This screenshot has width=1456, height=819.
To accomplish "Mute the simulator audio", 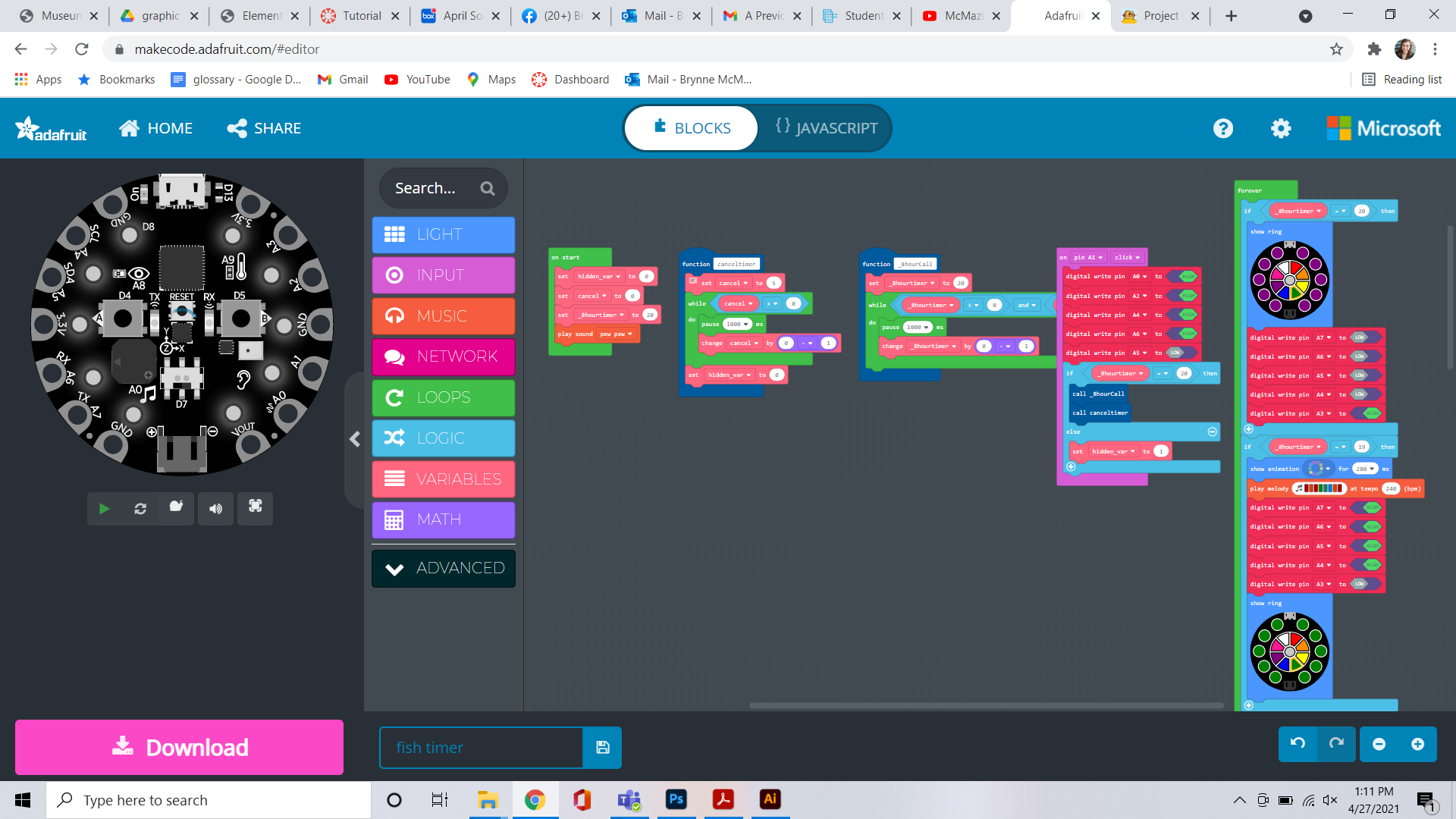I will 215,509.
